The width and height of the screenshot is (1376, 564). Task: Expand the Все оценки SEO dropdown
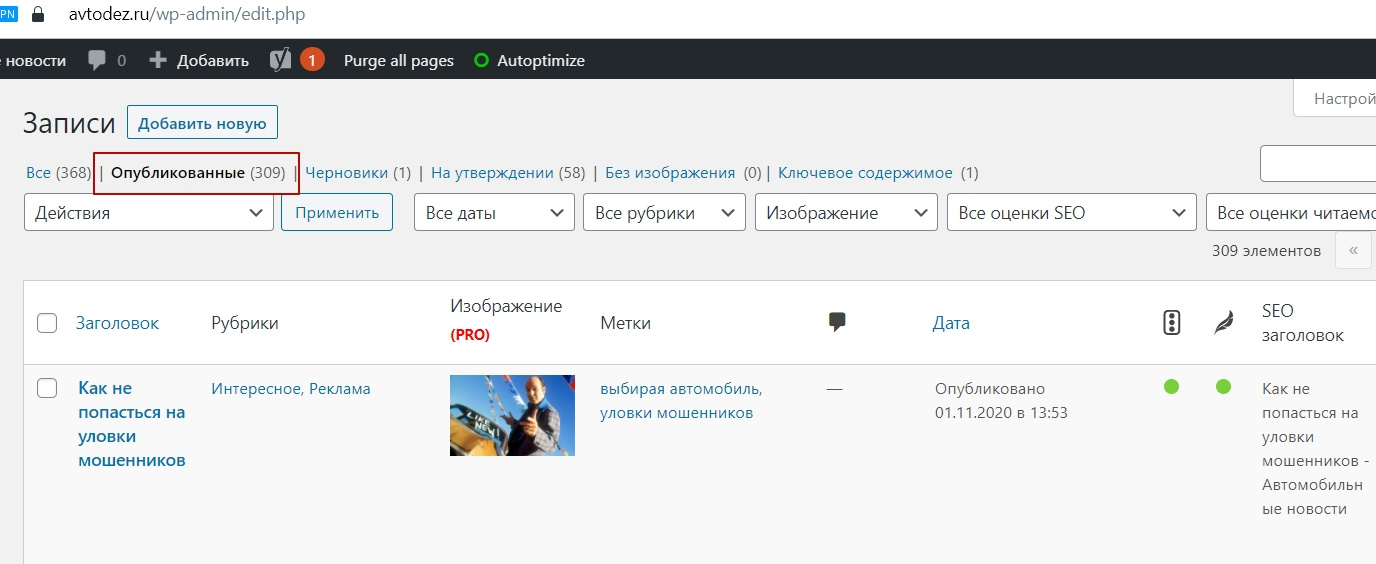[1072, 212]
